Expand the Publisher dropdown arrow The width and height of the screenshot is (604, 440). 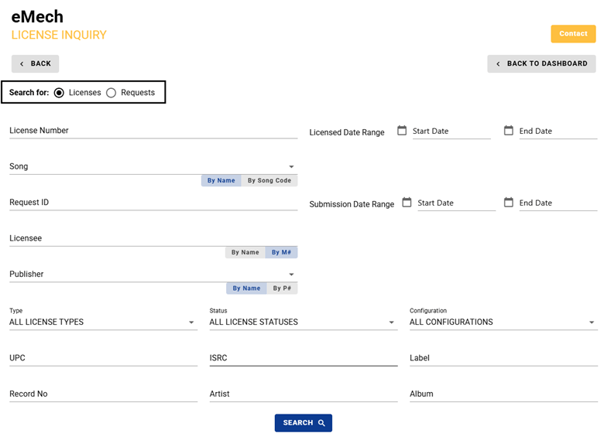pyautogui.click(x=291, y=275)
